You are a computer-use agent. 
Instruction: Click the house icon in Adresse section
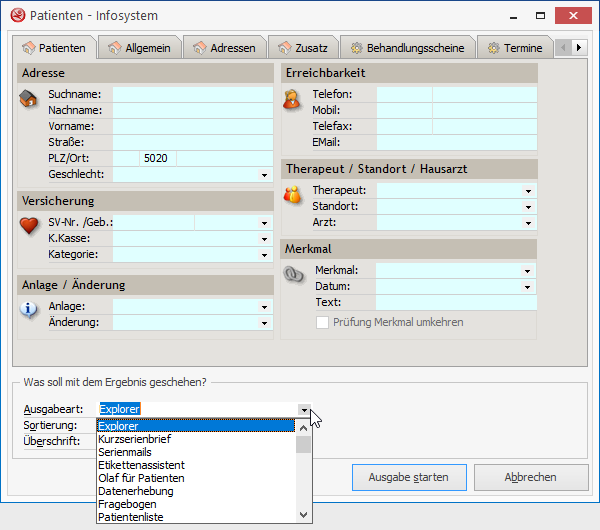coord(29,97)
